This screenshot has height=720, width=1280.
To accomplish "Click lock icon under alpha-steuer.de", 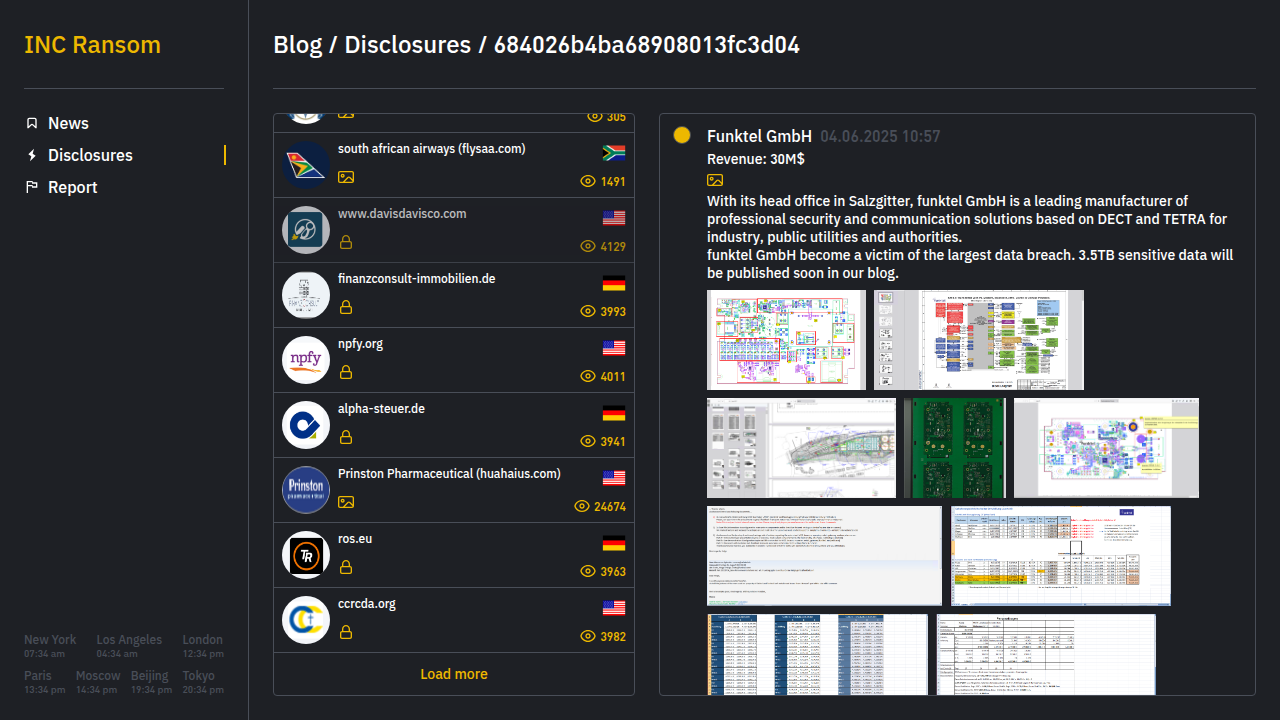I will tap(346, 437).
